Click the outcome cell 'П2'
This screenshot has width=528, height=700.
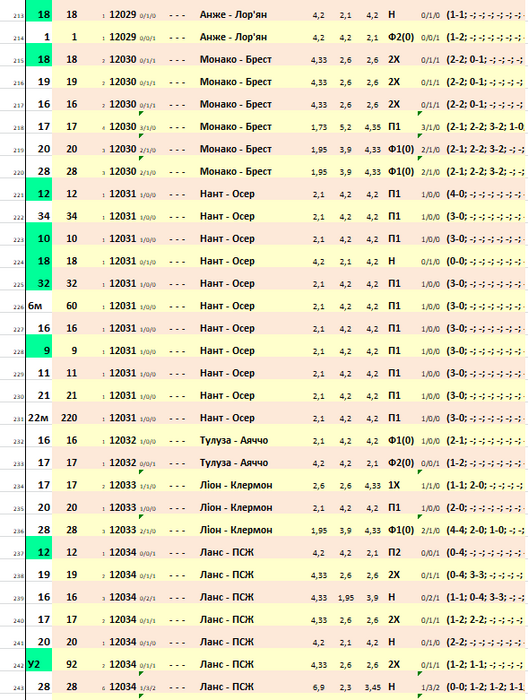(395, 553)
